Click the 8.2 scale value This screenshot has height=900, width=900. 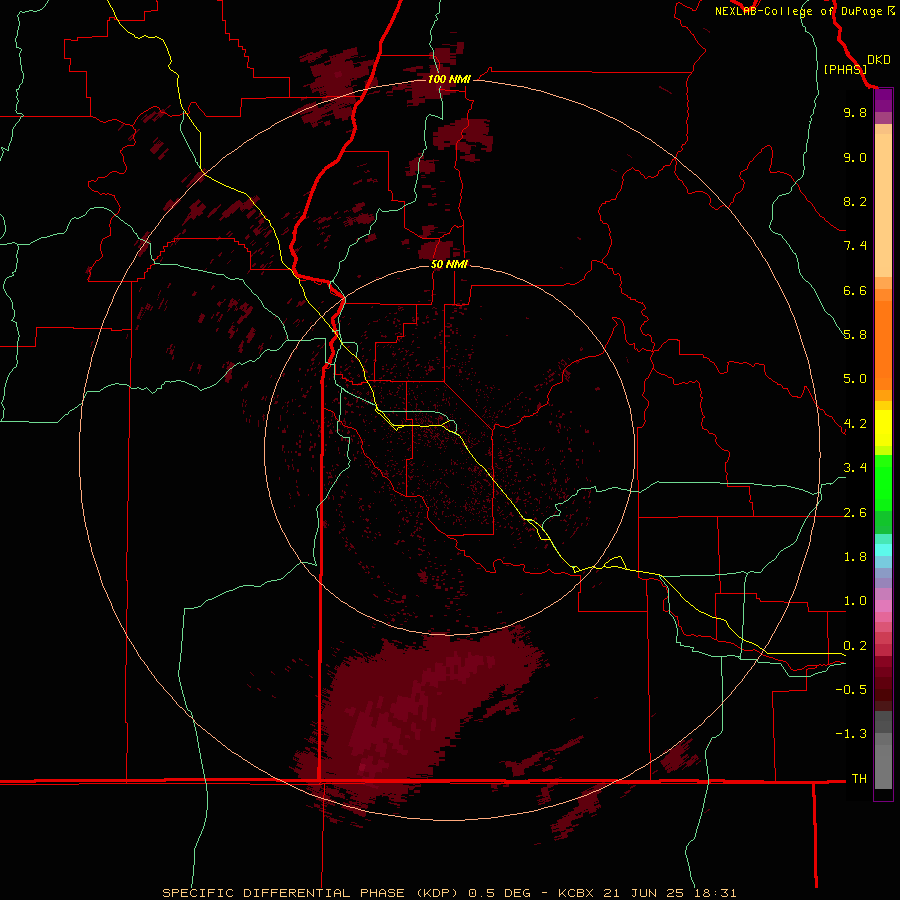coord(855,201)
